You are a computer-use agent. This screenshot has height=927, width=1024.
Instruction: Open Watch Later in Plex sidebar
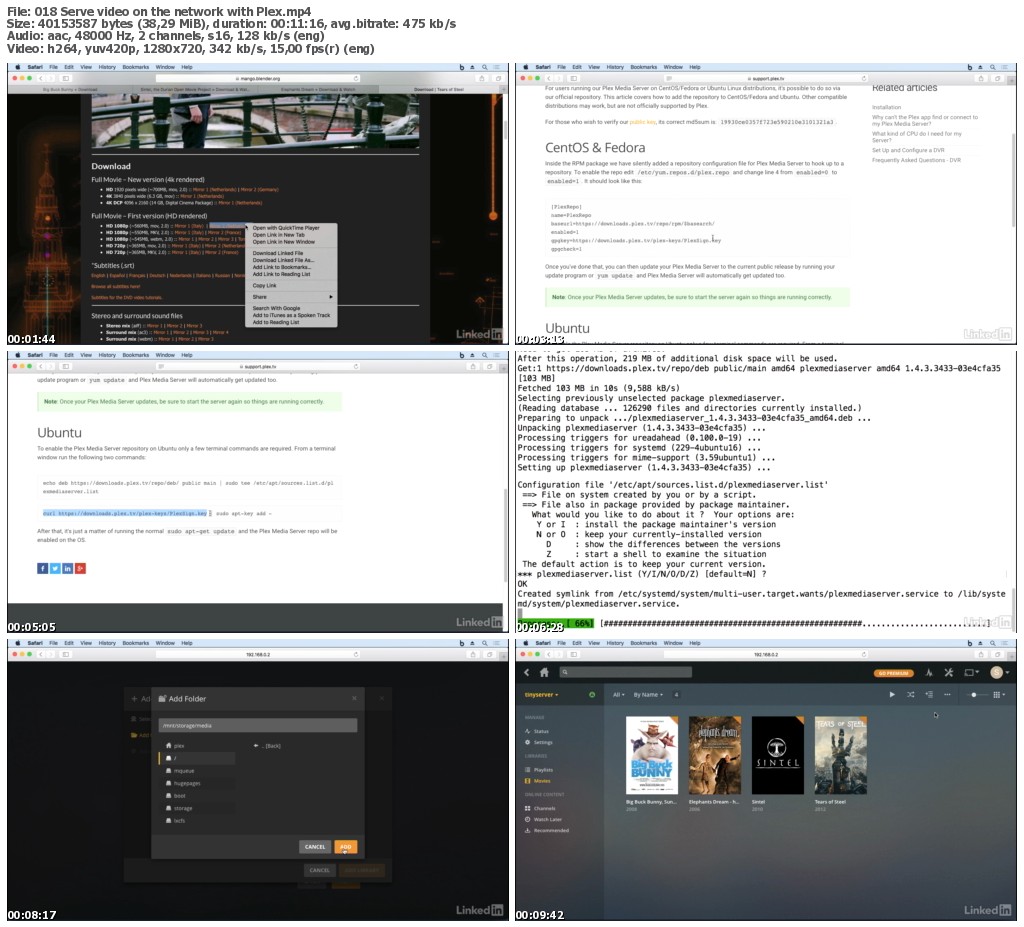[543, 820]
